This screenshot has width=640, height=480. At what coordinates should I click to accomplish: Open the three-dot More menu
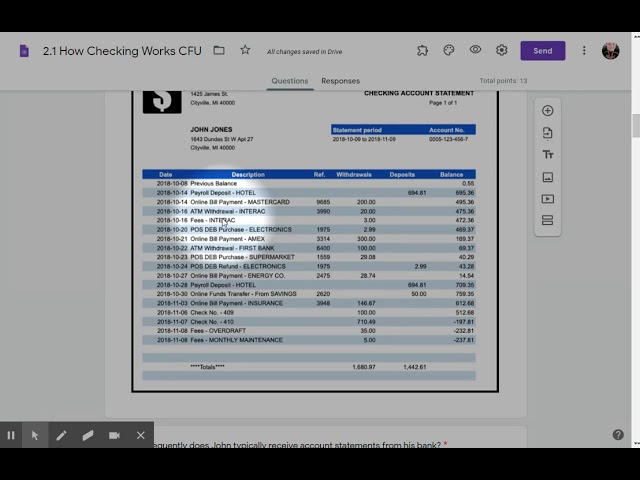pyautogui.click(x=584, y=50)
